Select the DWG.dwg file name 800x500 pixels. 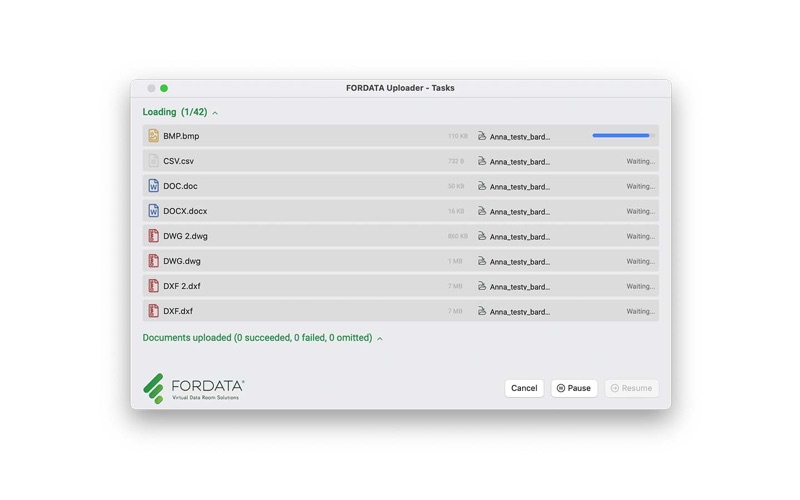click(182, 261)
